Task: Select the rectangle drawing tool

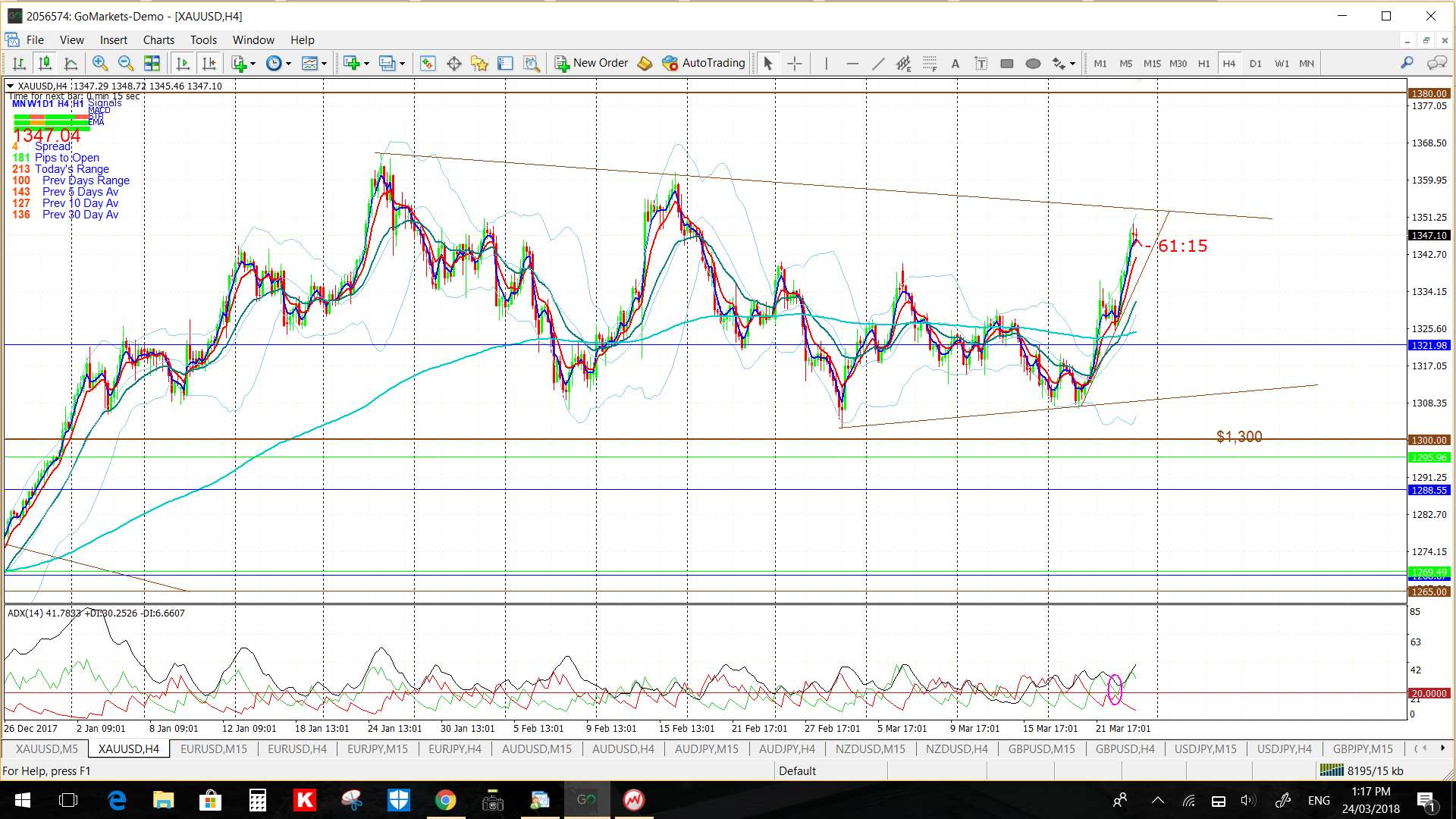Action: tap(1007, 64)
